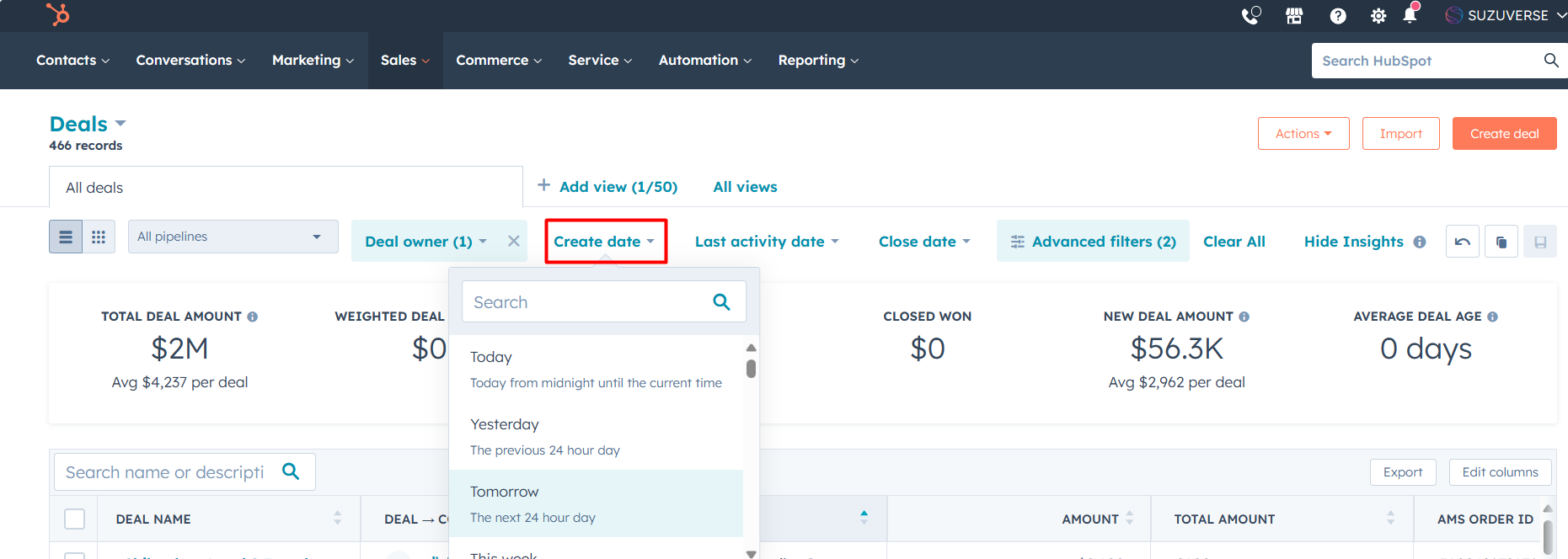1568x559 pixels.
Task: Click the Clear All filters link
Action: pyautogui.click(x=1234, y=242)
